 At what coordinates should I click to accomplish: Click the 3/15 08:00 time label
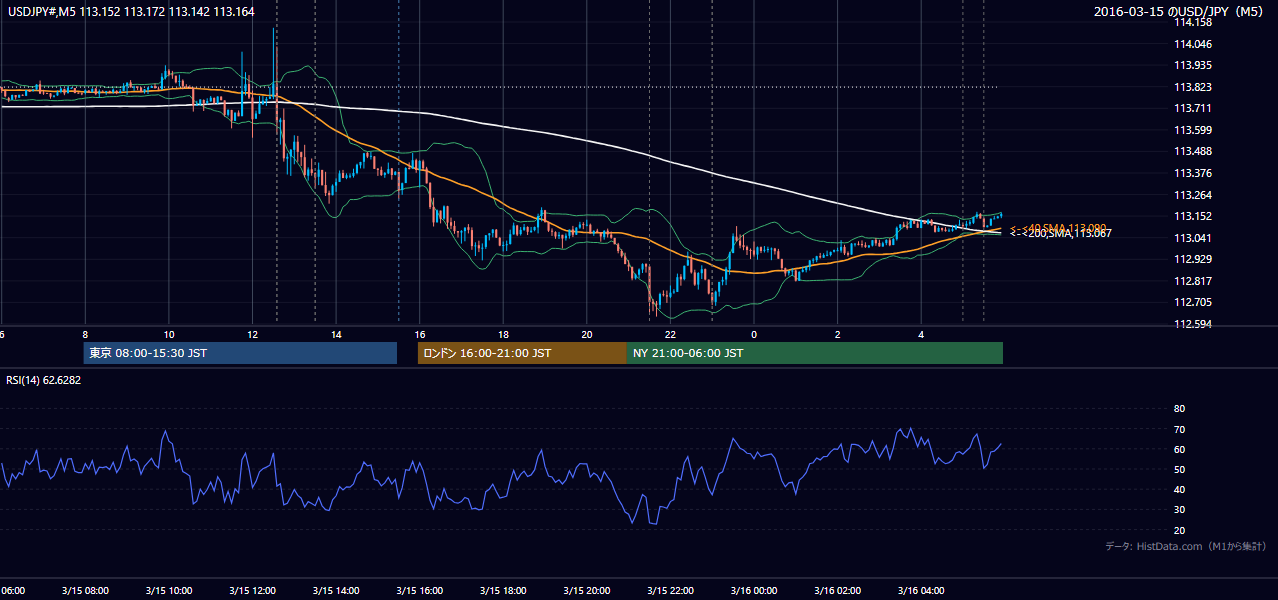click(85, 590)
